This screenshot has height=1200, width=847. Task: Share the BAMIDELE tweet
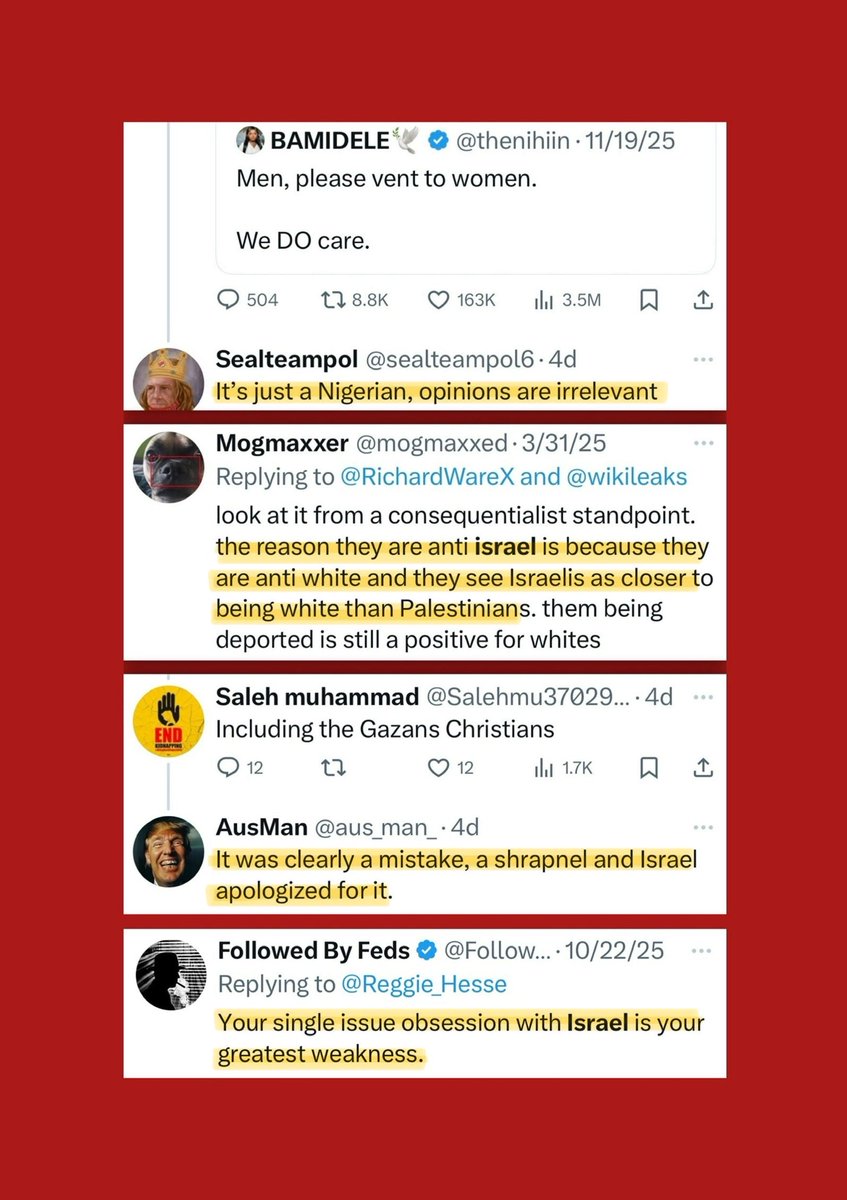pyautogui.click(x=703, y=300)
